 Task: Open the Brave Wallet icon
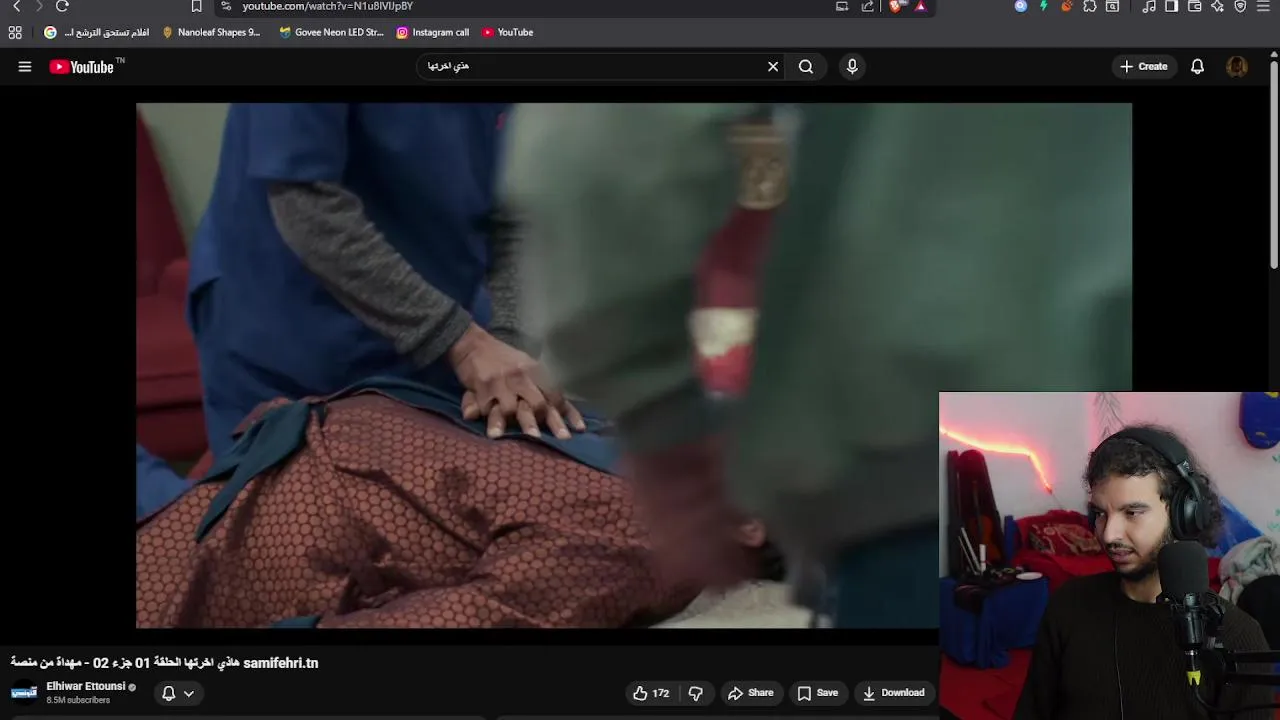tap(1194, 6)
